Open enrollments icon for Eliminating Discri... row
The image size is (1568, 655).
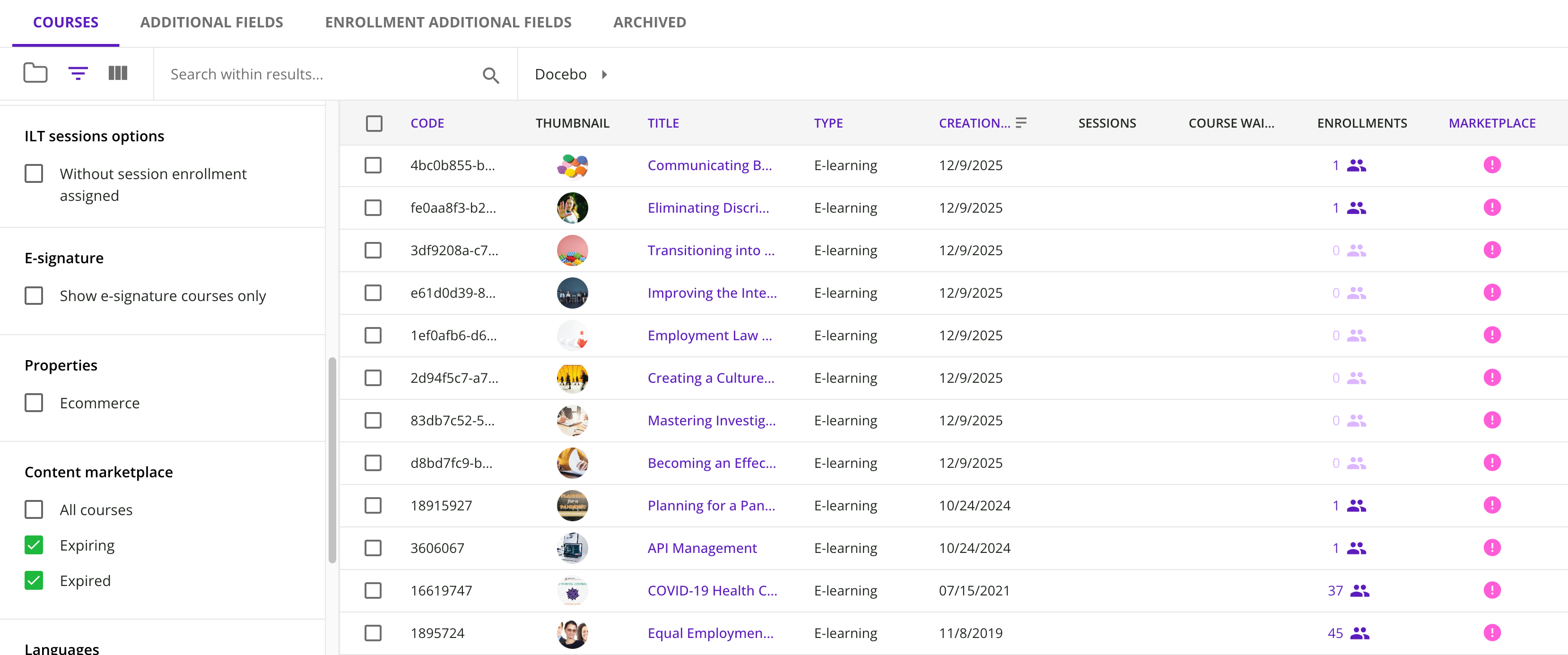(1356, 208)
